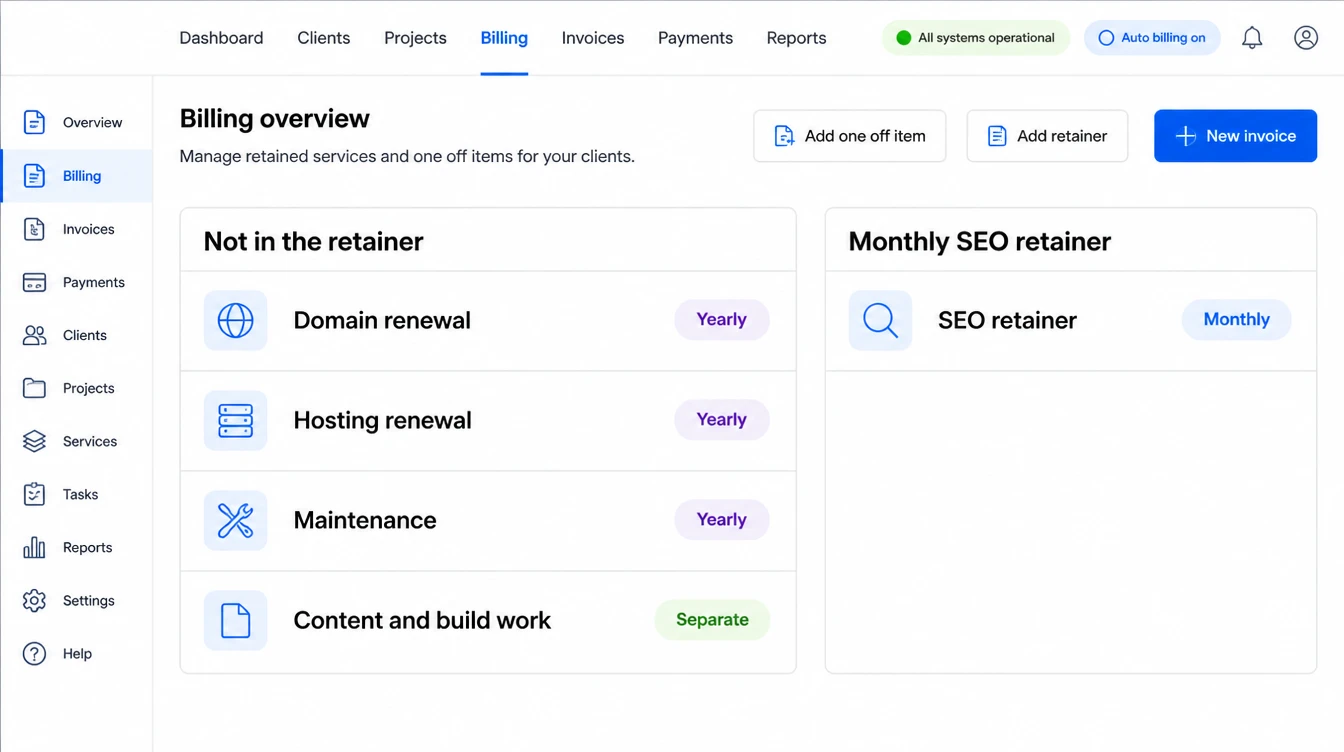Screen dimensions: 1344x752
Task: Click the Reports sidebar bar chart icon
Action: point(34,547)
